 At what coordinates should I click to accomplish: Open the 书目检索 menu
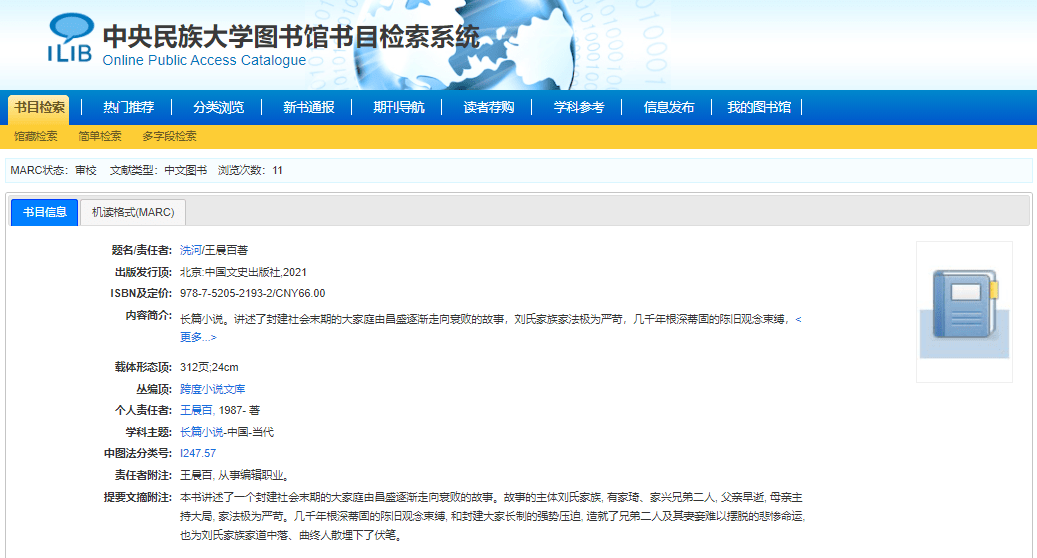39,107
